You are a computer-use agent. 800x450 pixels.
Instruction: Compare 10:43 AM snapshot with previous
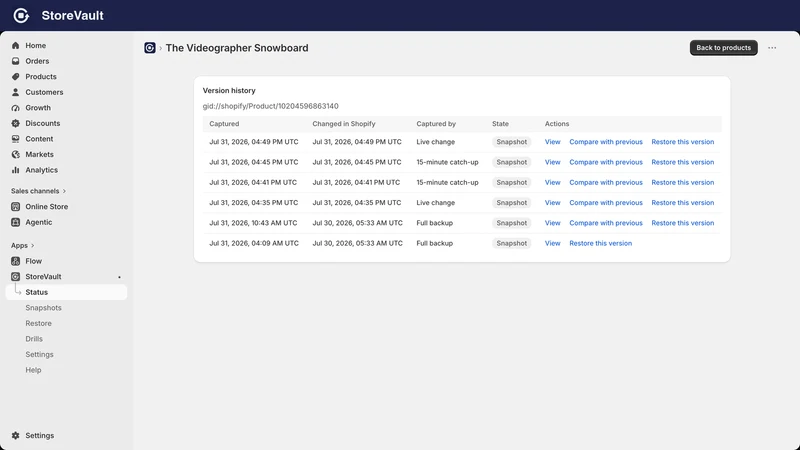tap(606, 223)
